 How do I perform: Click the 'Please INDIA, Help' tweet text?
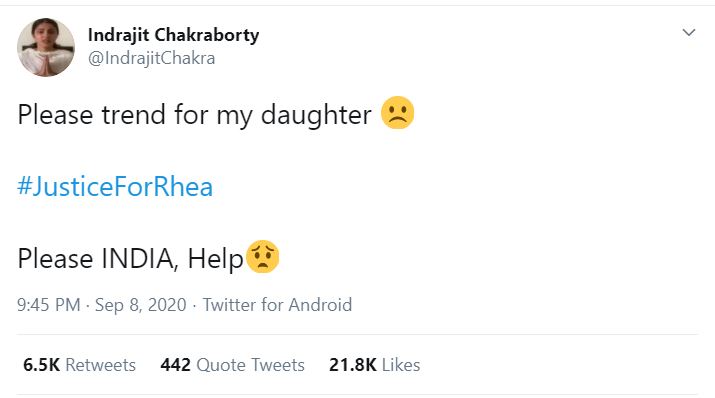click(130, 258)
